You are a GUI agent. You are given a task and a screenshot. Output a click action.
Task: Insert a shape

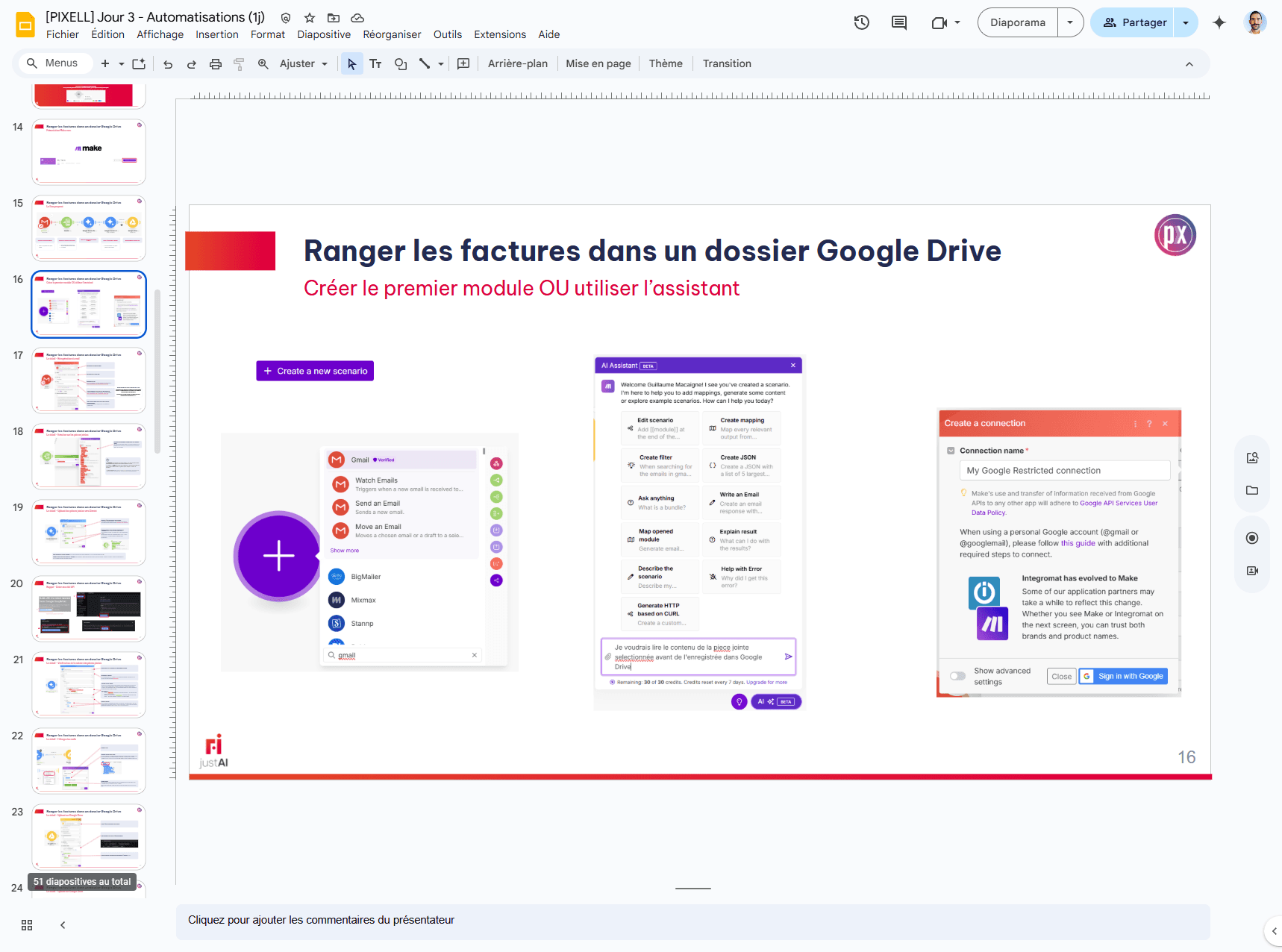click(401, 63)
